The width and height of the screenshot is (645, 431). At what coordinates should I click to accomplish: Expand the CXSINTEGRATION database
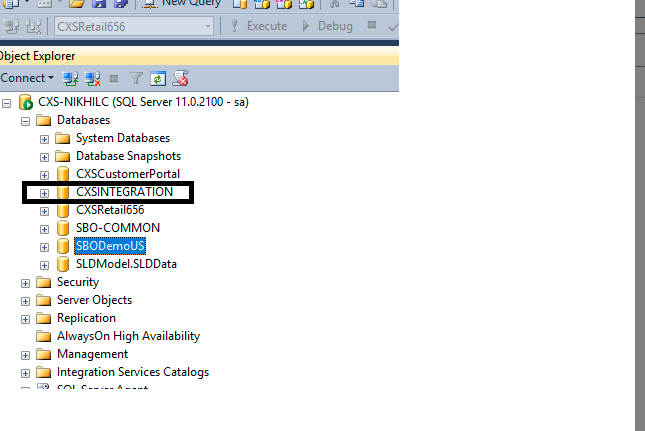[x=44, y=193]
